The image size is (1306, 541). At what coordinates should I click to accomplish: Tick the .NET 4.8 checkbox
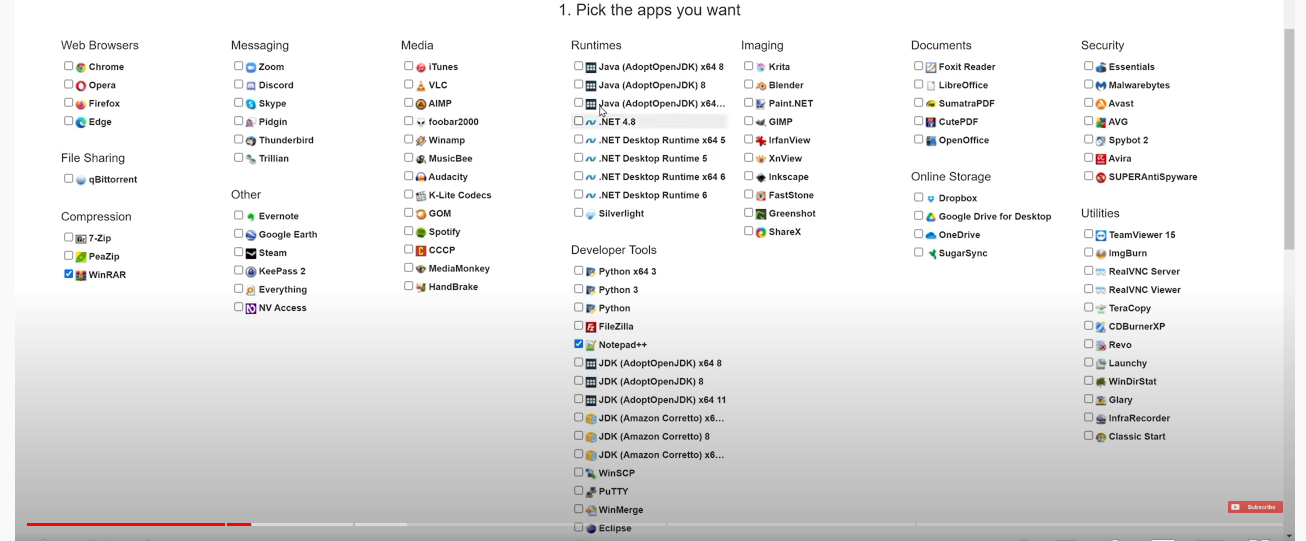[578, 121]
